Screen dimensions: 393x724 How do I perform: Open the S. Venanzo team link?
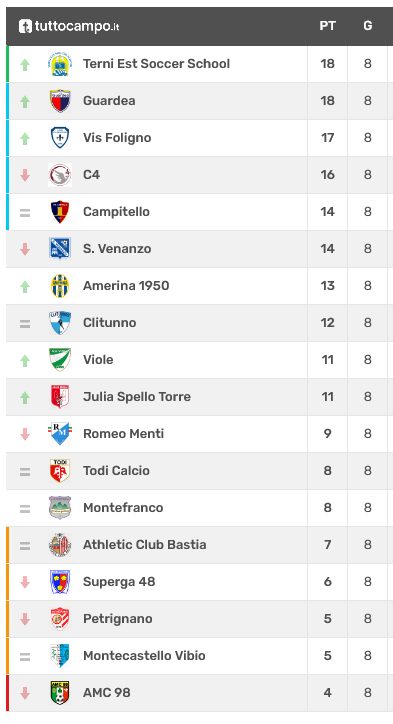click(117, 249)
